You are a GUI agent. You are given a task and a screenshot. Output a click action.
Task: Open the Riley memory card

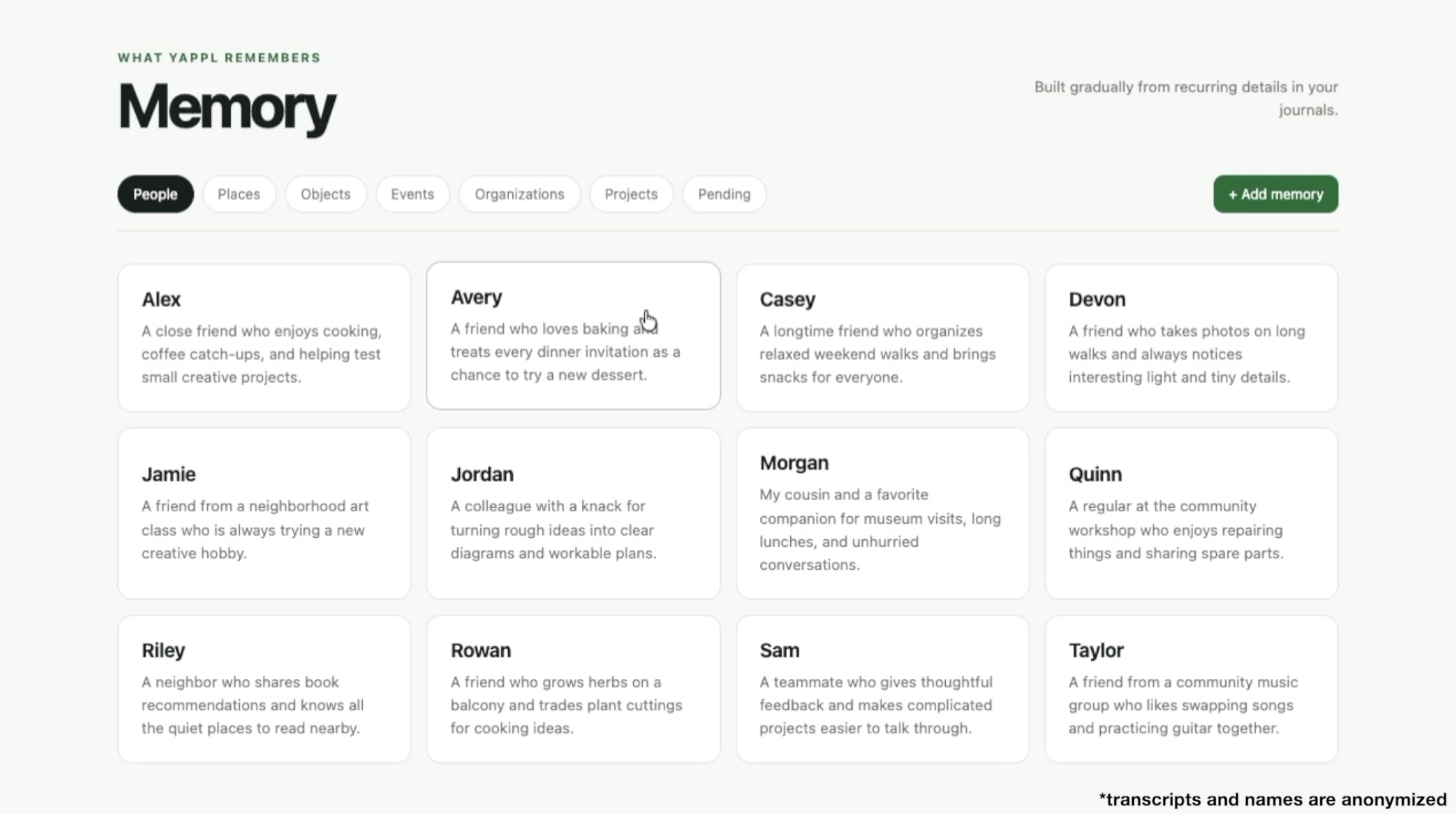[264, 689]
